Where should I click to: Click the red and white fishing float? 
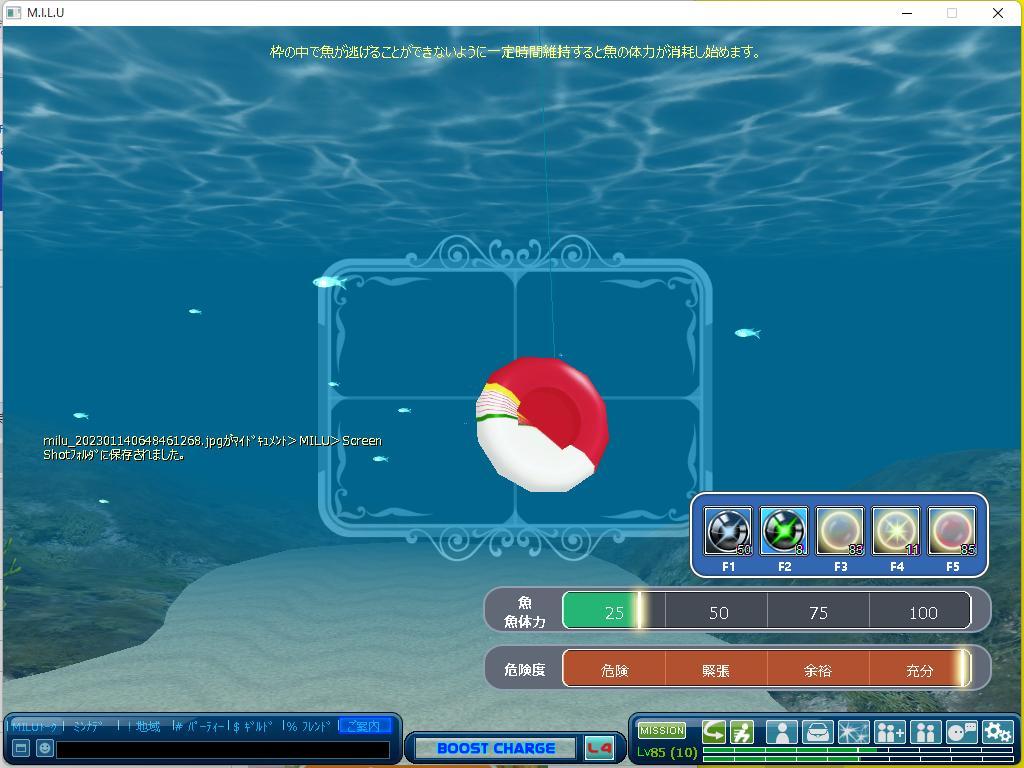541,424
